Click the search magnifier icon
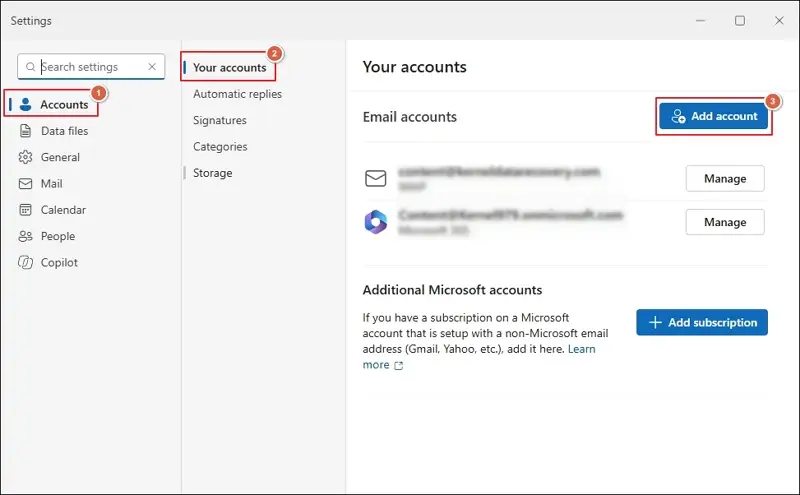Viewport: 800px width, 495px height. [x=31, y=67]
